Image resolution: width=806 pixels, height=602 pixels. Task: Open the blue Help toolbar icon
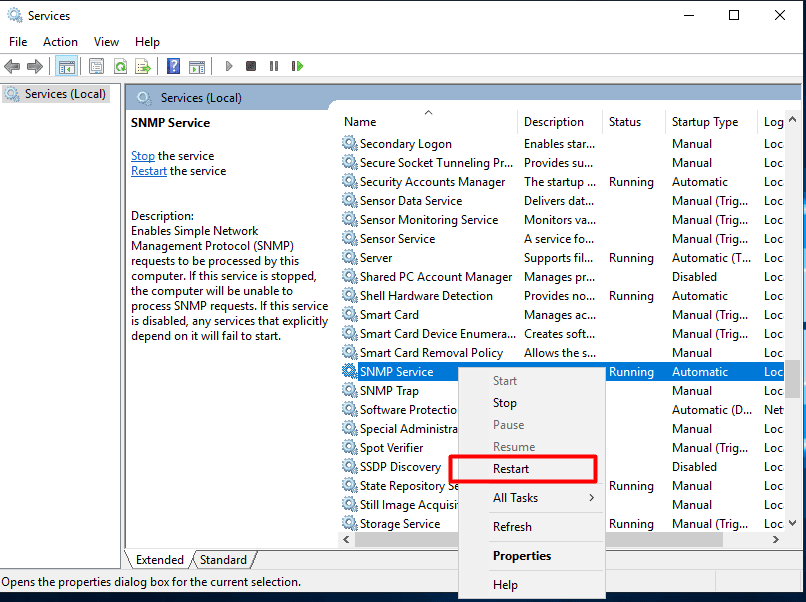(173, 66)
